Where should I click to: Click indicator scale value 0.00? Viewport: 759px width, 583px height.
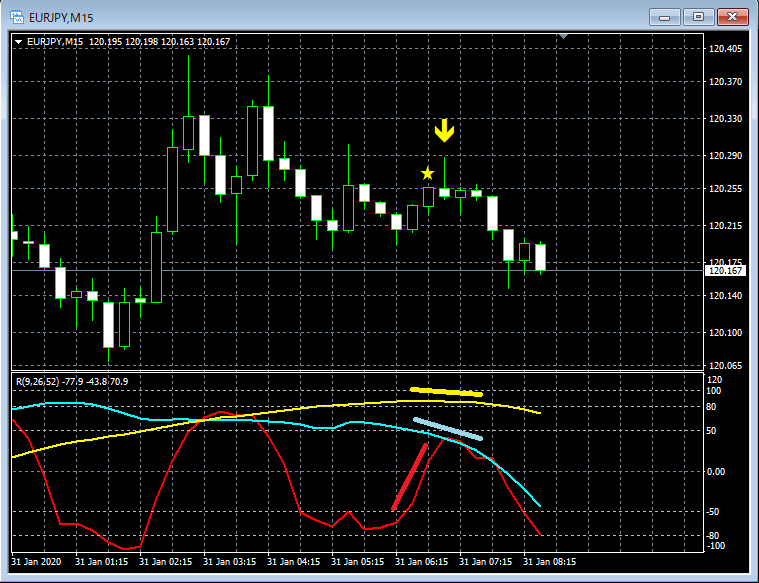(x=716, y=472)
